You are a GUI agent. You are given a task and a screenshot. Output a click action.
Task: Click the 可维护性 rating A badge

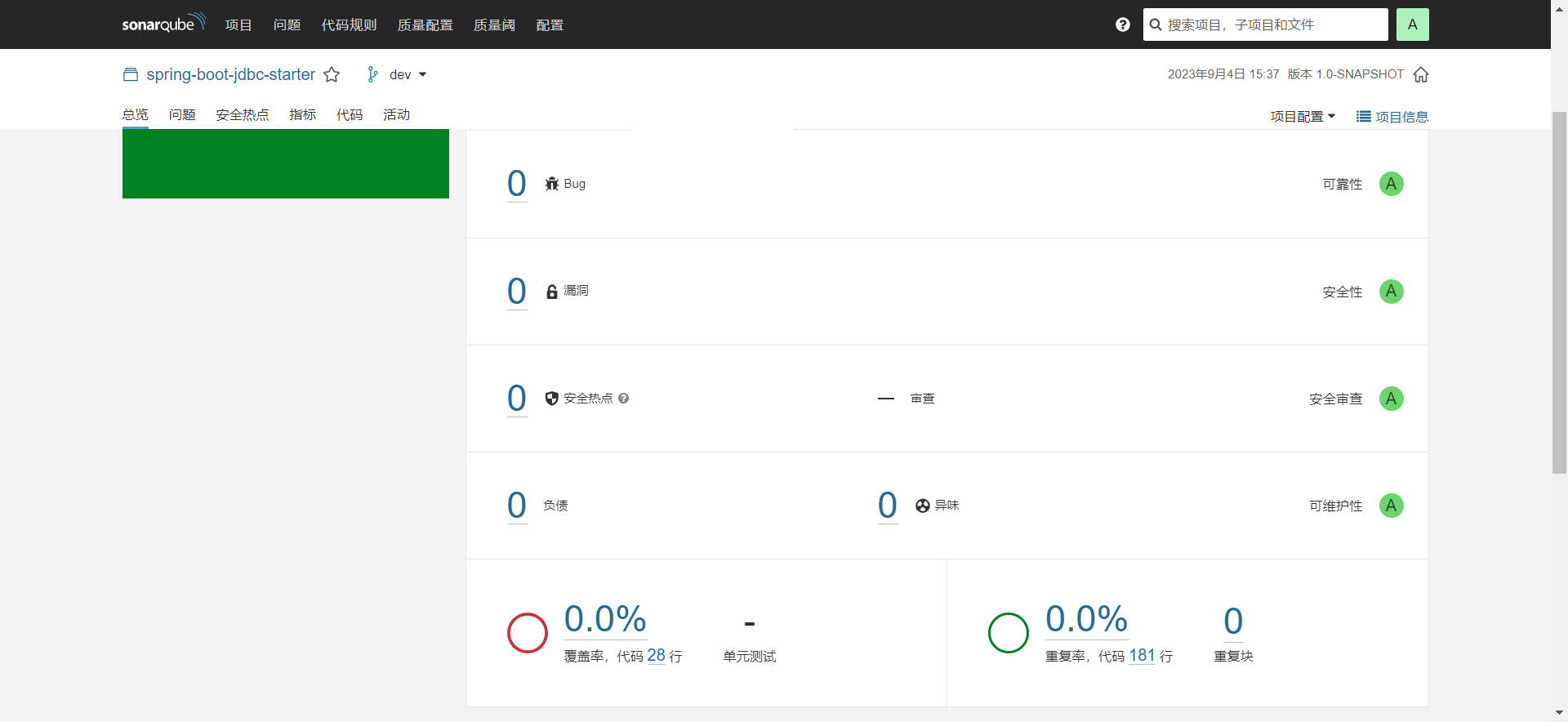click(1392, 506)
